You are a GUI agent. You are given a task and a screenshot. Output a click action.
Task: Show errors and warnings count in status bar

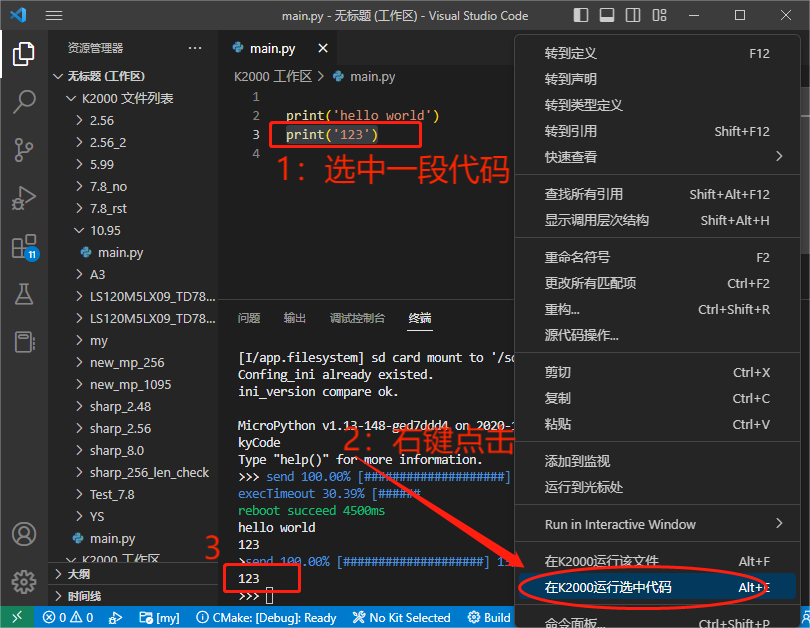coord(68,617)
